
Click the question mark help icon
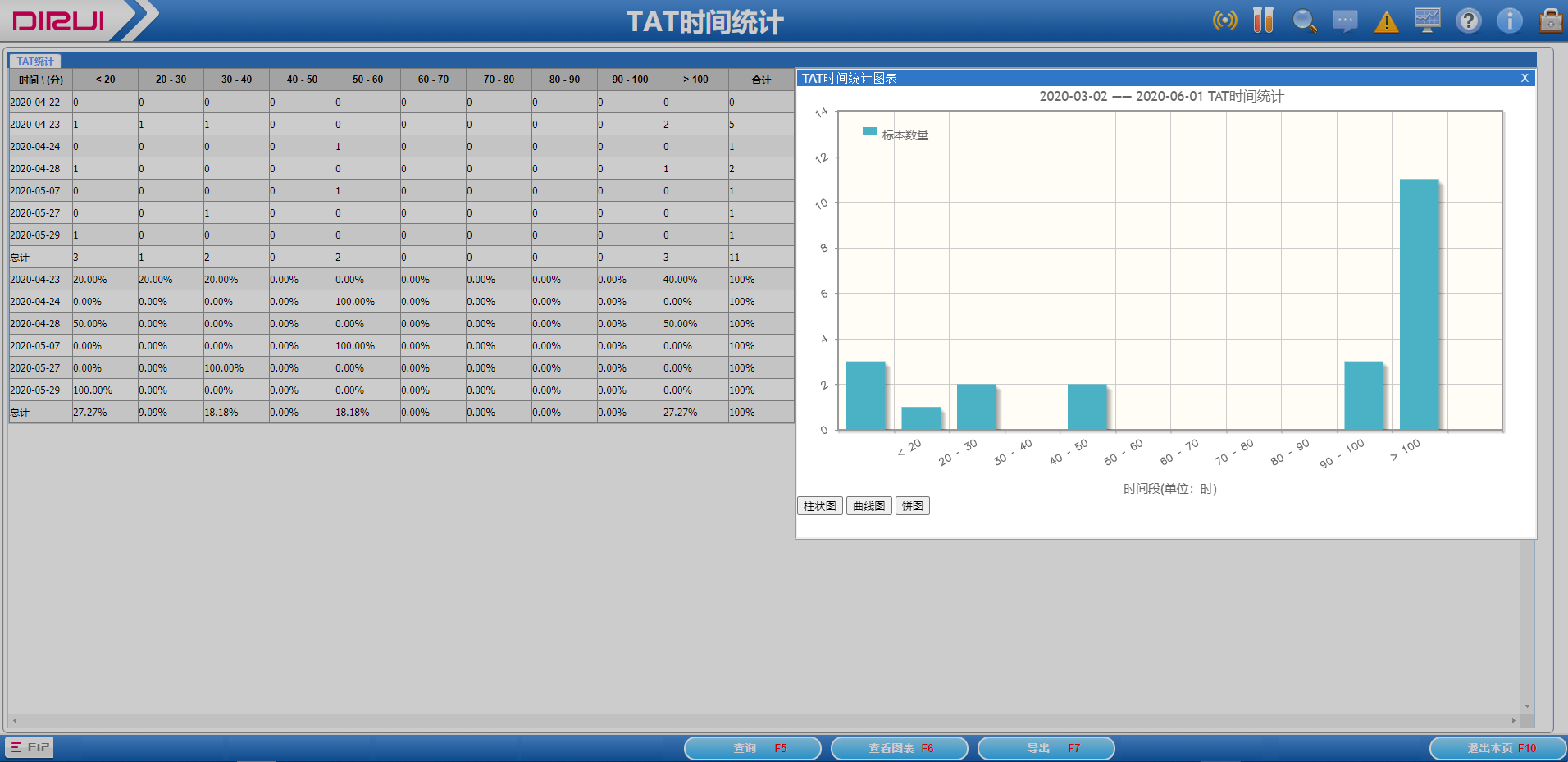coord(1468,21)
